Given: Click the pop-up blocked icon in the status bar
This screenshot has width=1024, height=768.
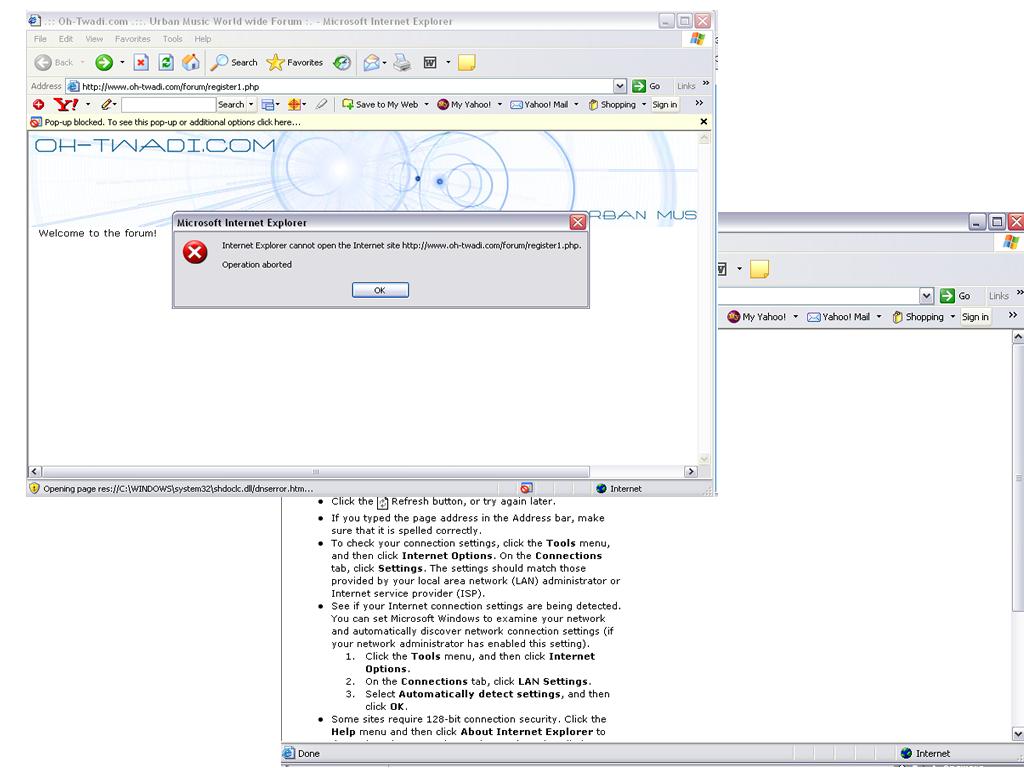Looking at the screenshot, I should (526, 488).
